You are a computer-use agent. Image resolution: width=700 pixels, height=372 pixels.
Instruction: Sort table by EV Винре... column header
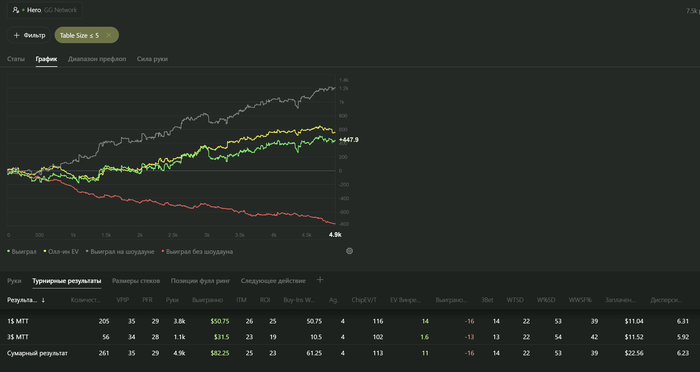click(x=405, y=300)
